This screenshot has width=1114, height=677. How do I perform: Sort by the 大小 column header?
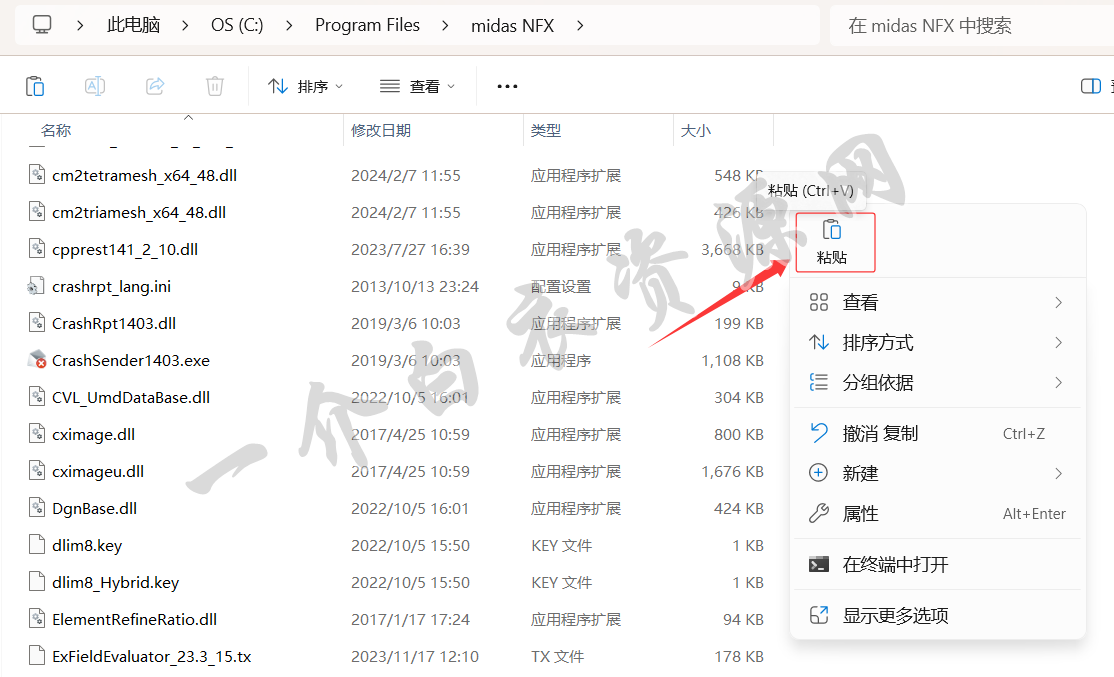pyautogui.click(x=696, y=131)
